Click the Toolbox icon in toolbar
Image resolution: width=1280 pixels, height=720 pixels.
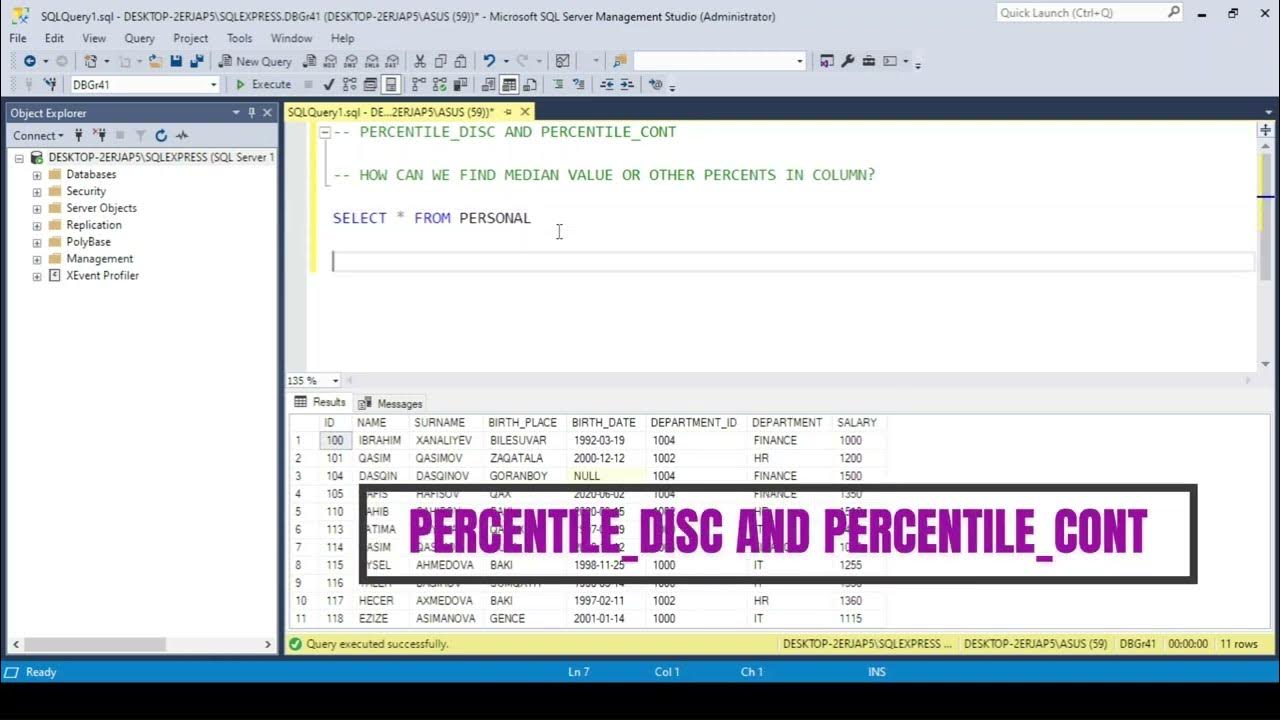pos(868,61)
